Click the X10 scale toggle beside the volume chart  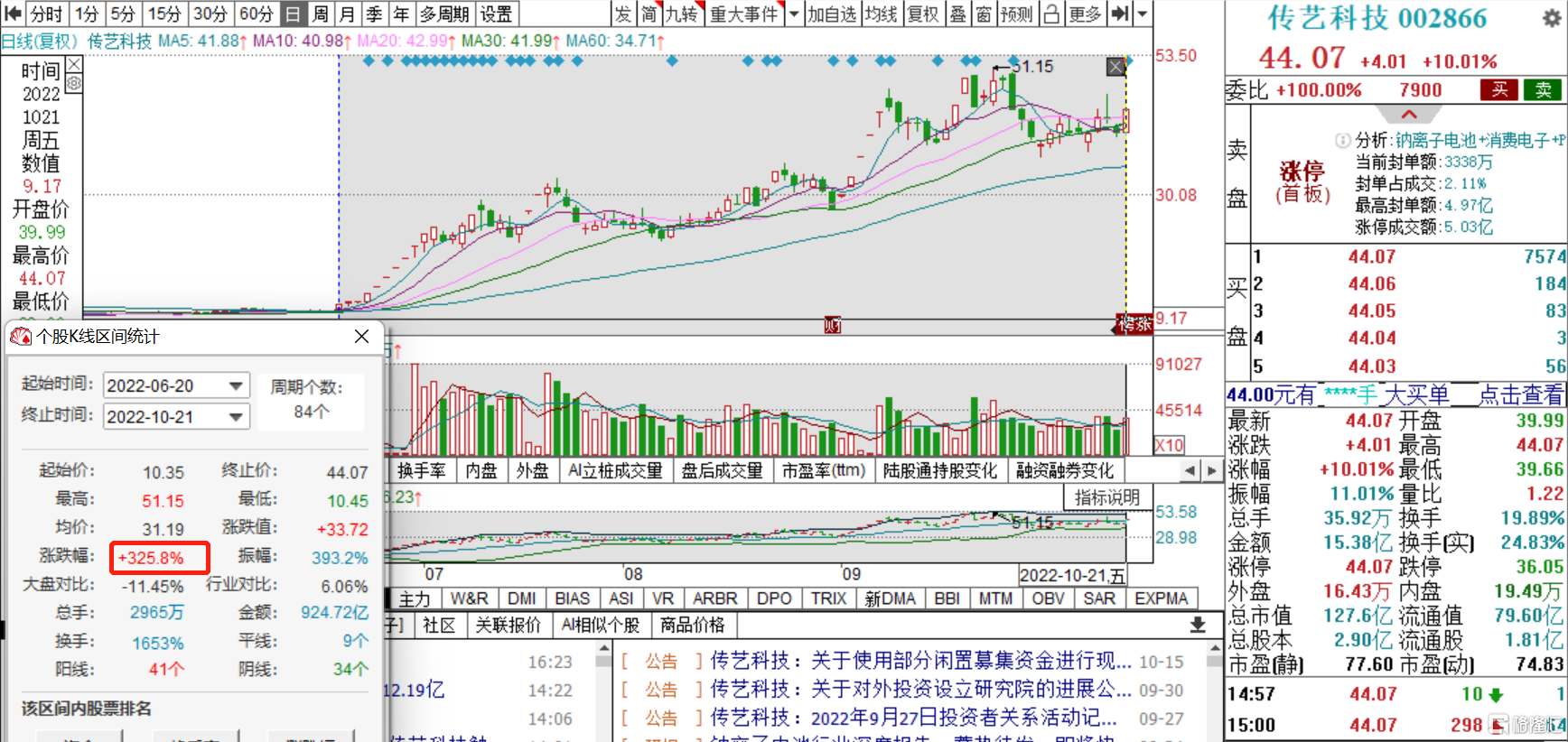[x=1169, y=445]
